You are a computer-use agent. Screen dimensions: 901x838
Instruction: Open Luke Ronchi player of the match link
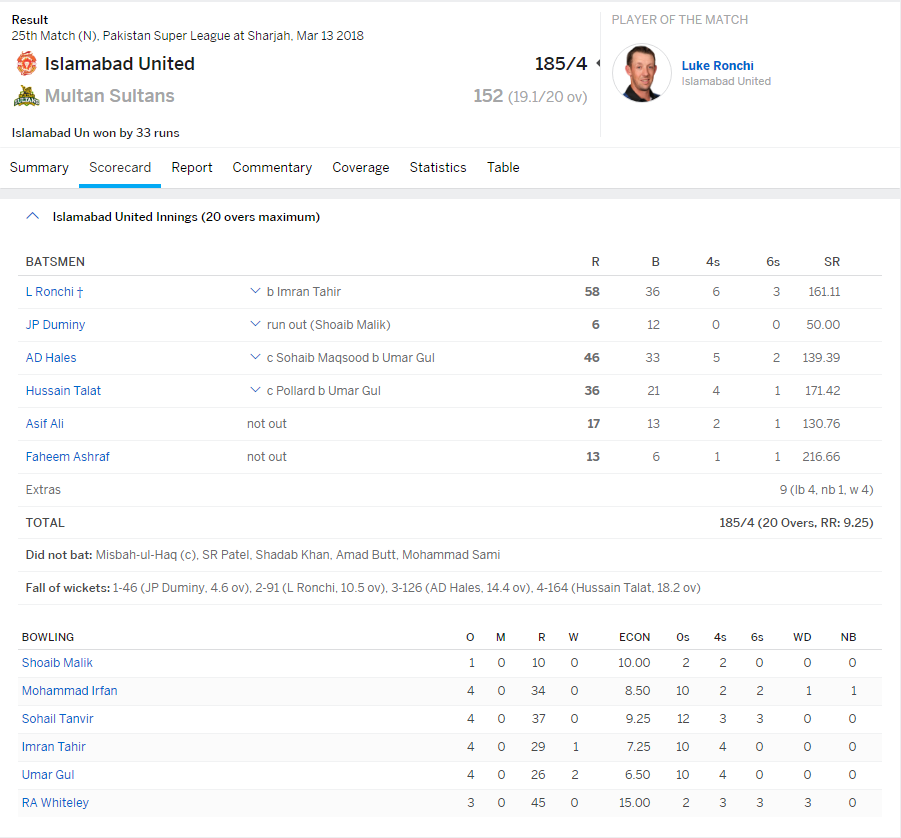[x=717, y=66]
